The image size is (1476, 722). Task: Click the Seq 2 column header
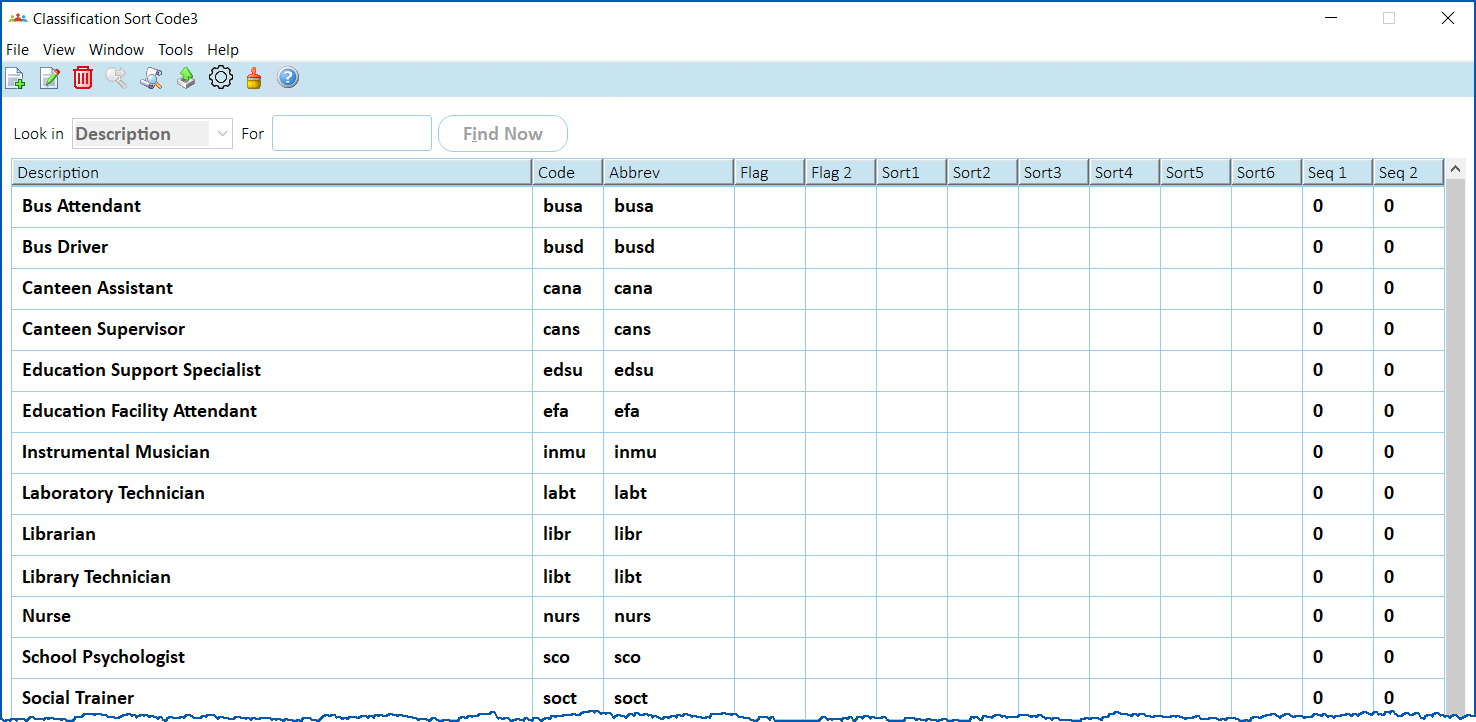pyautogui.click(x=1408, y=172)
